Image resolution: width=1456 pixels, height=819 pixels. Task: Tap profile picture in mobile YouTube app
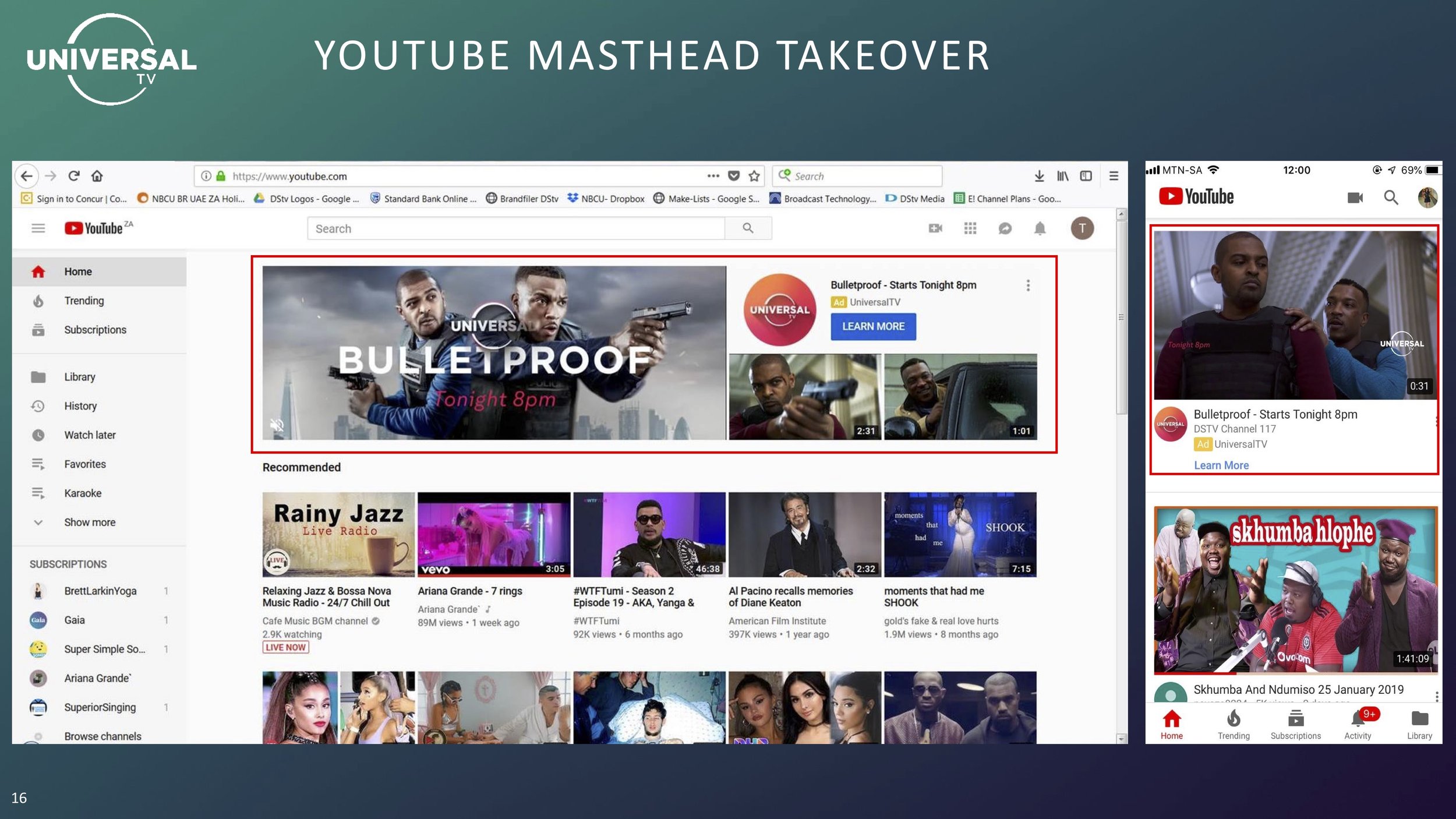tap(1427, 198)
